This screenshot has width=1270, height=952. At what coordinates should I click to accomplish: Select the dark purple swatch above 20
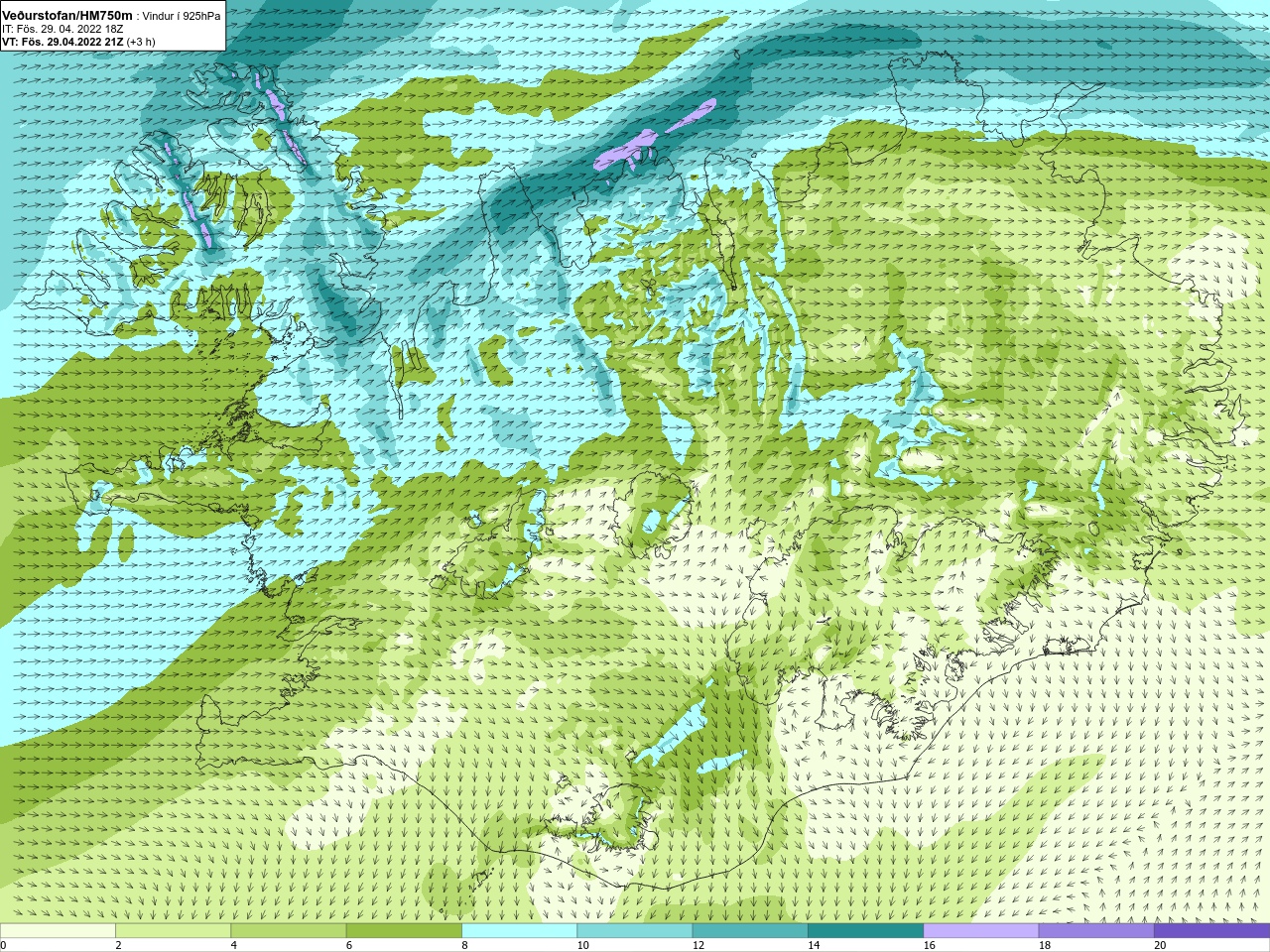point(1211,930)
